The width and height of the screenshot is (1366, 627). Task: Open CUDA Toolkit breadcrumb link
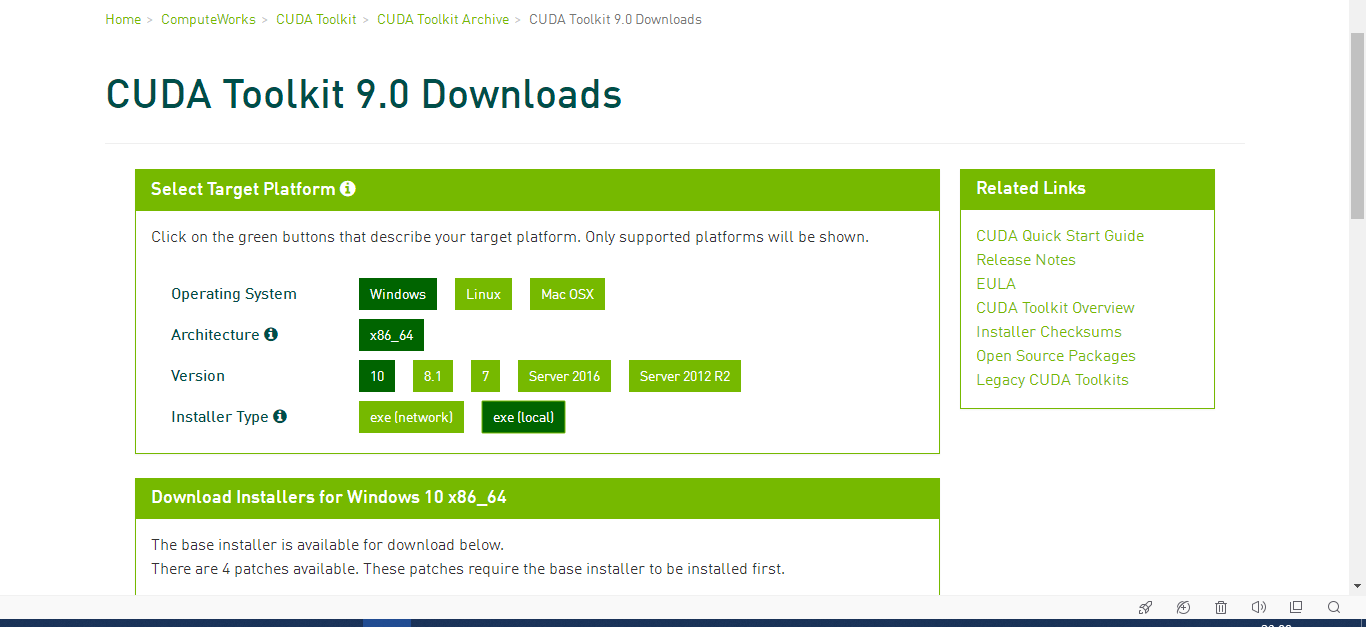316,19
